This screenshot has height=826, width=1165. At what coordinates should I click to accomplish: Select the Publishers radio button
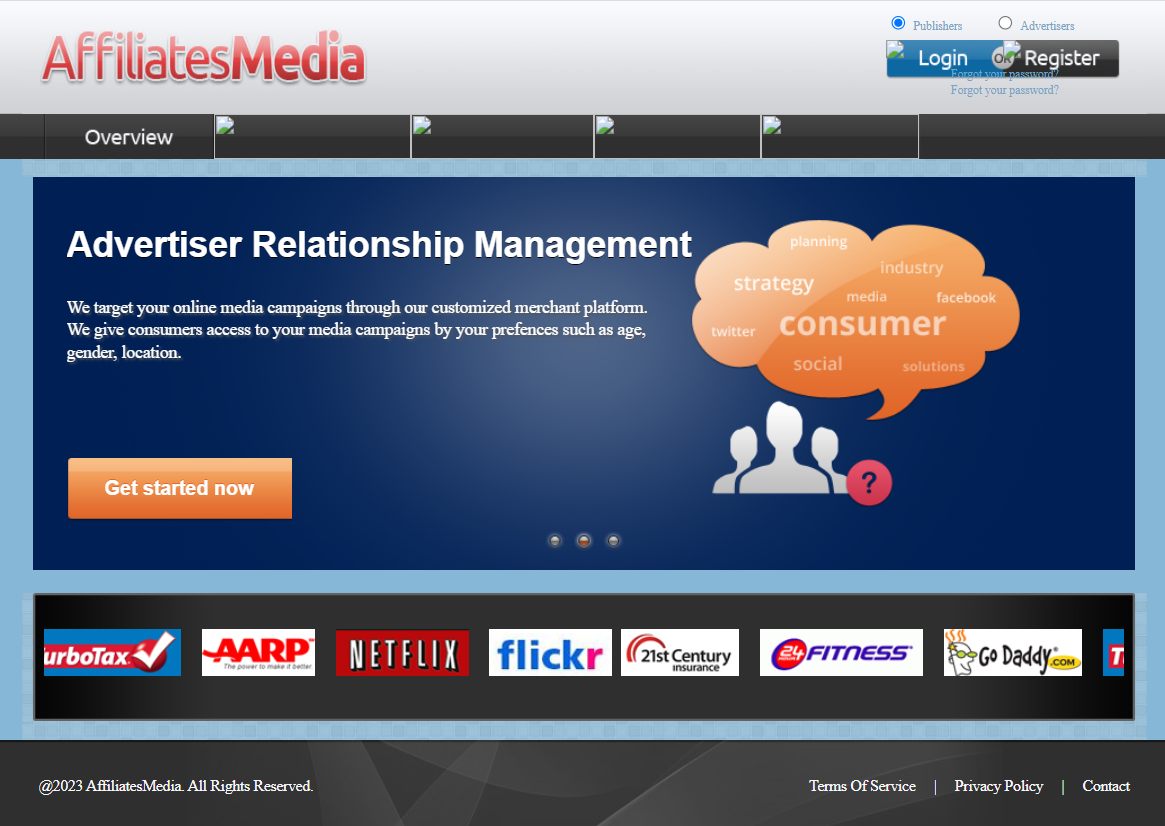pyautogui.click(x=899, y=22)
